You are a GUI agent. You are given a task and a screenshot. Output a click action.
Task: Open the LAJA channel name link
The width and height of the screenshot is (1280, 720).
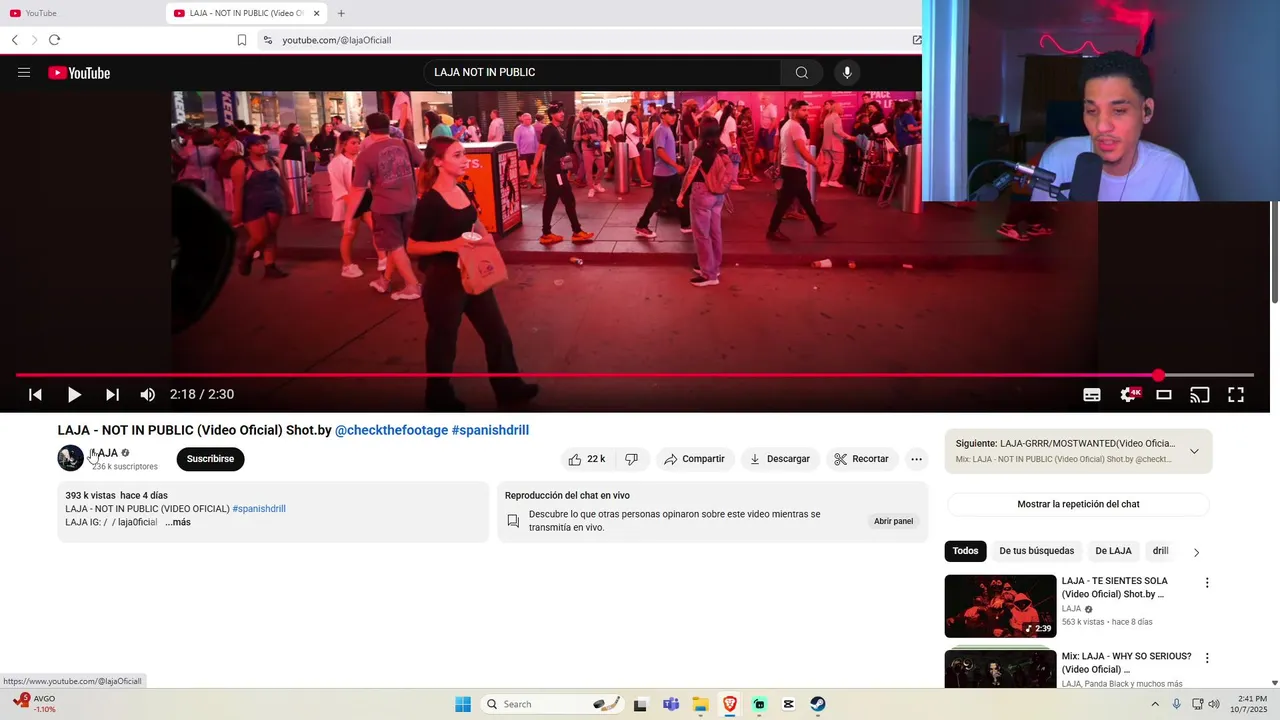pos(104,453)
